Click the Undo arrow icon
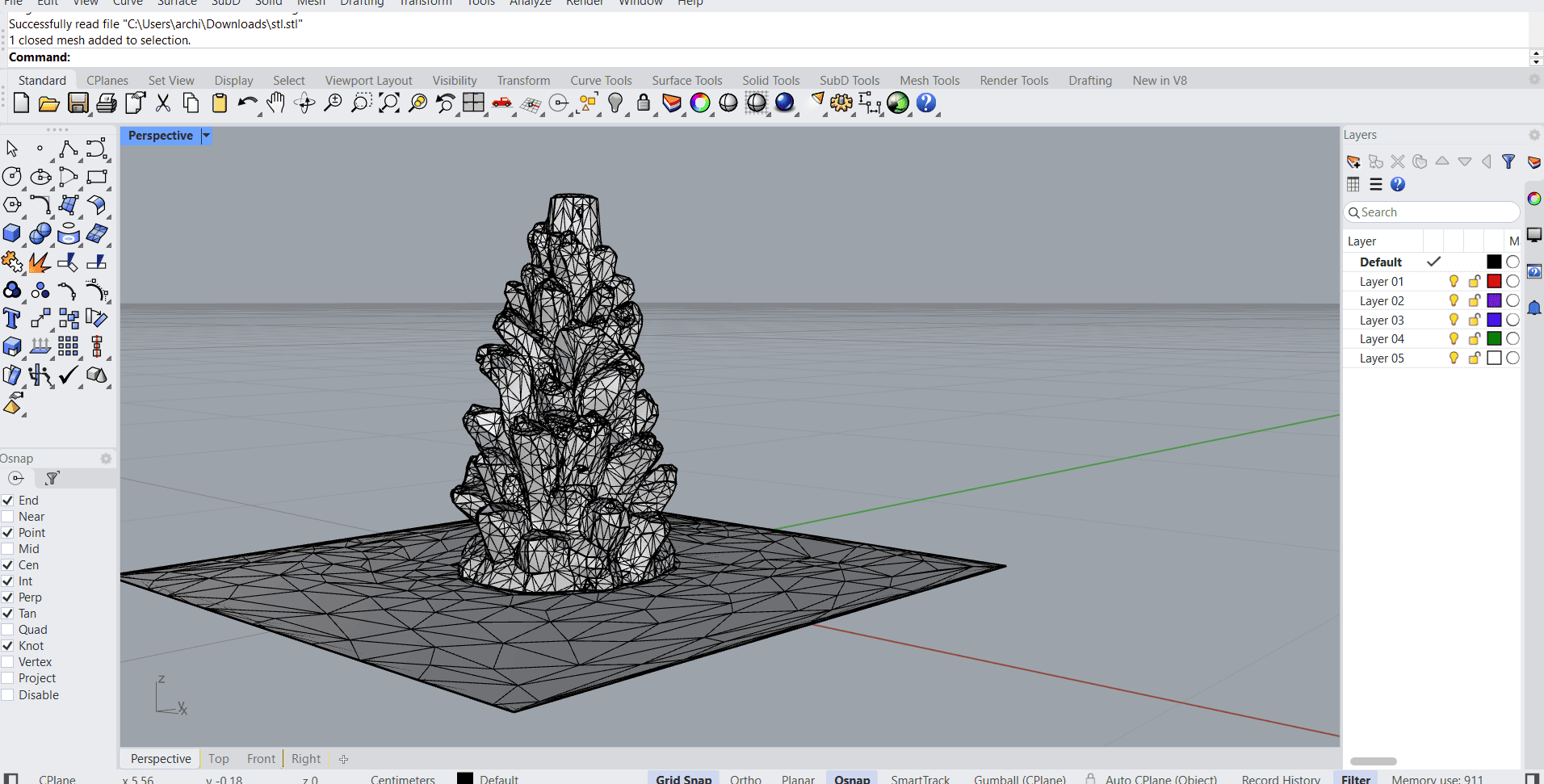The height and width of the screenshot is (784, 1544). pyautogui.click(x=247, y=103)
